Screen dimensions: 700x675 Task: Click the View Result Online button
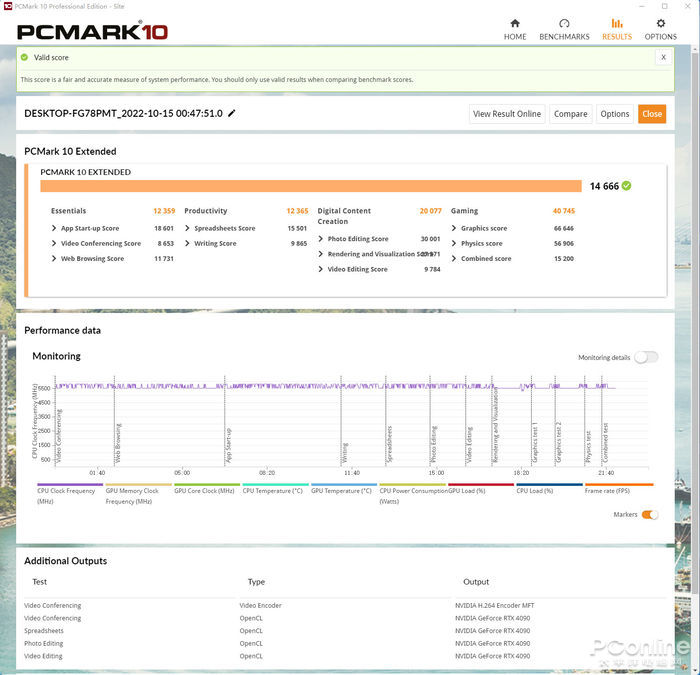[x=507, y=114]
